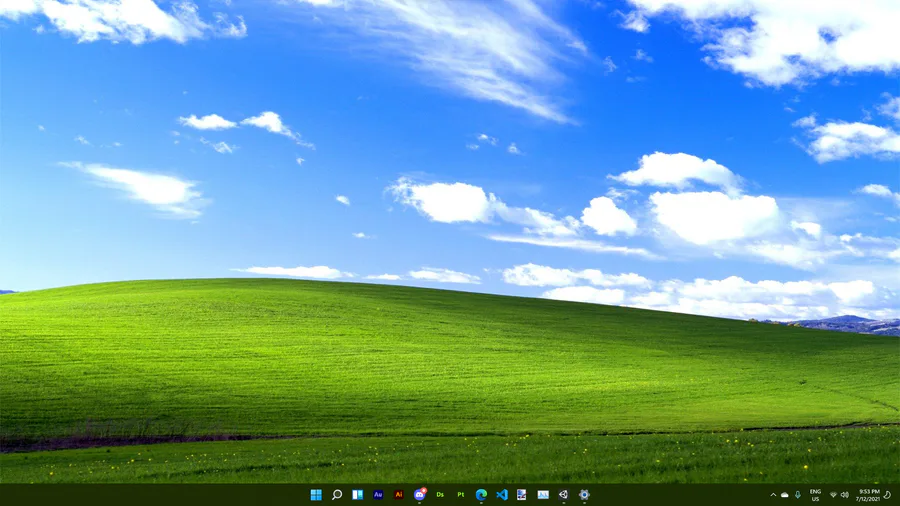900x506 pixels.
Task: Open Discord with notification badge
Action: 420,494
